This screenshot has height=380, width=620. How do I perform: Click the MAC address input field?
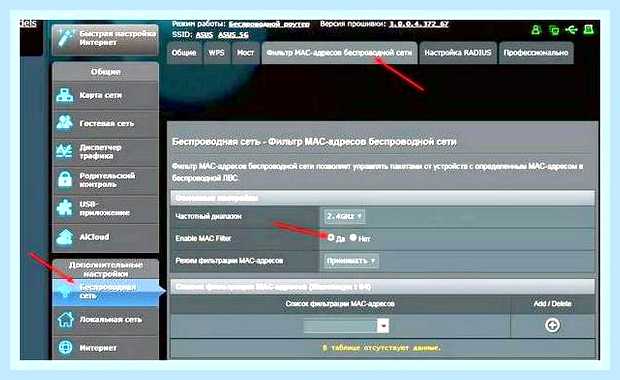[x=340, y=326]
